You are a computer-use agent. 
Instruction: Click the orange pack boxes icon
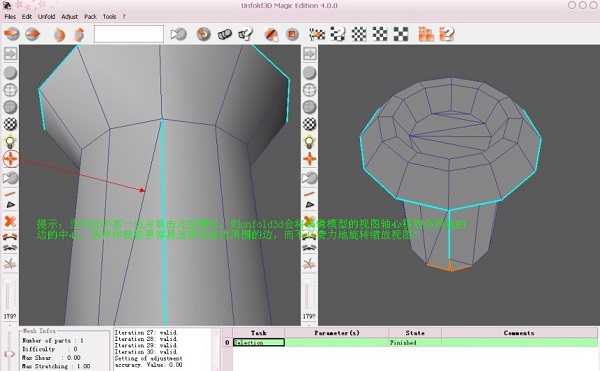[x=426, y=34]
